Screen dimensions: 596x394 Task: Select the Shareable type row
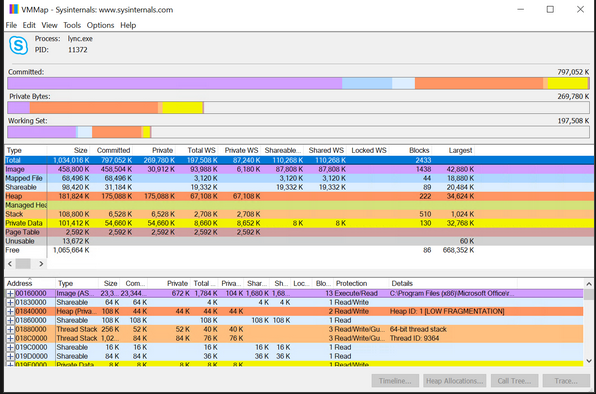(299, 187)
